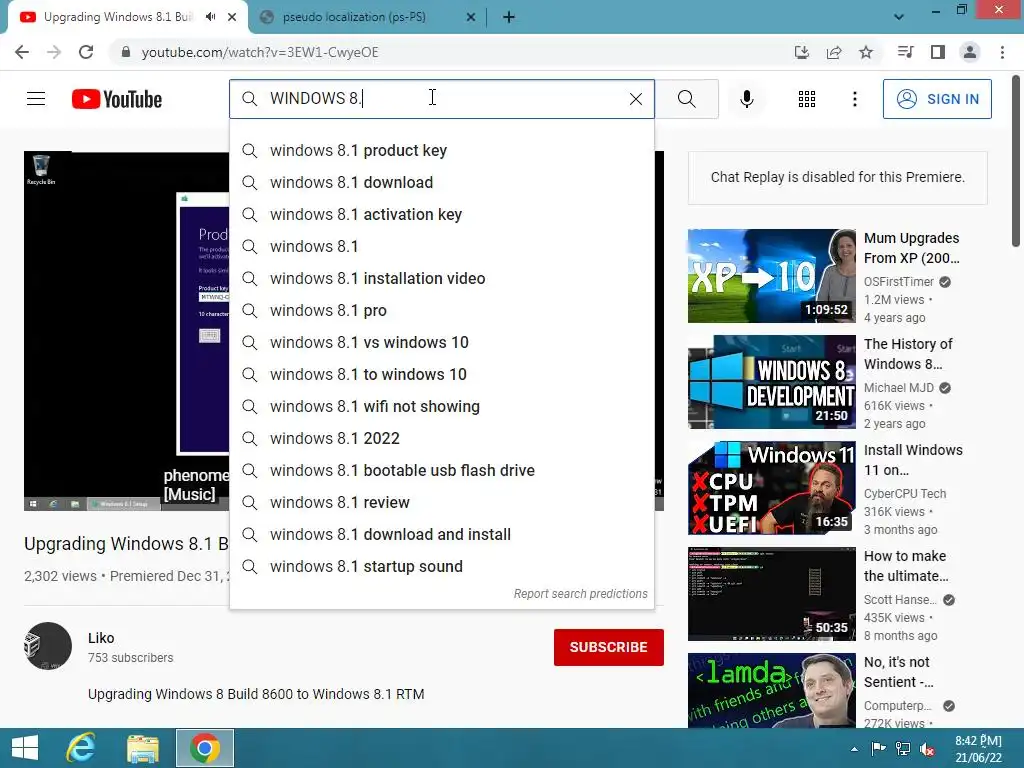Open YouTube settings three-dot menu
1024x768 pixels.
[854, 99]
